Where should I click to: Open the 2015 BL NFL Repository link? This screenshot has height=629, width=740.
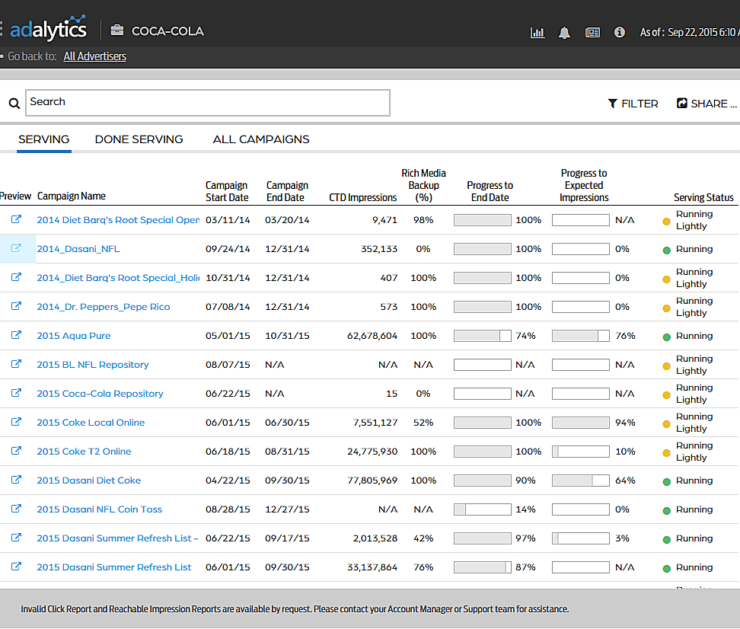coord(92,365)
